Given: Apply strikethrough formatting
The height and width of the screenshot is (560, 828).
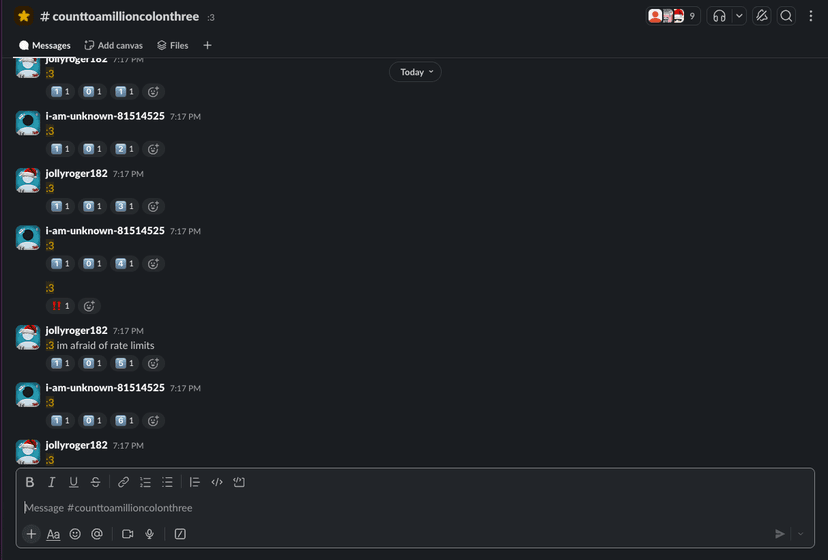Looking at the screenshot, I should [x=96, y=482].
